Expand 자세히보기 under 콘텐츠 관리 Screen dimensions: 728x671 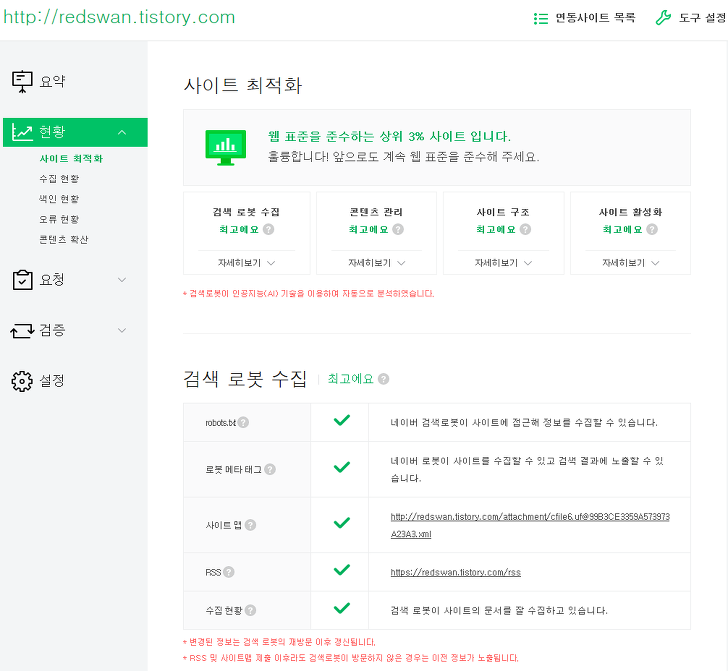click(377, 263)
